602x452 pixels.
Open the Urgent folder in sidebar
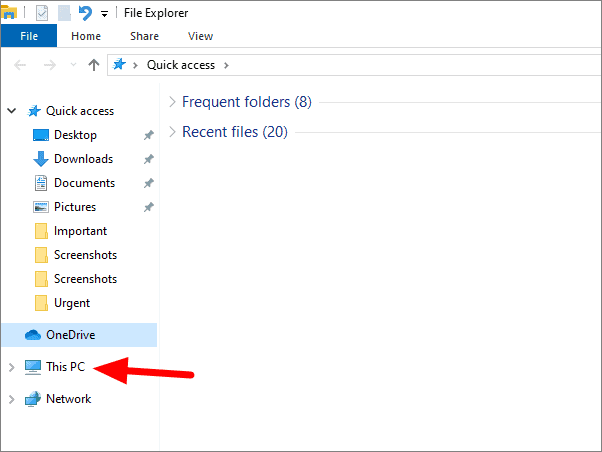tap(72, 303)
